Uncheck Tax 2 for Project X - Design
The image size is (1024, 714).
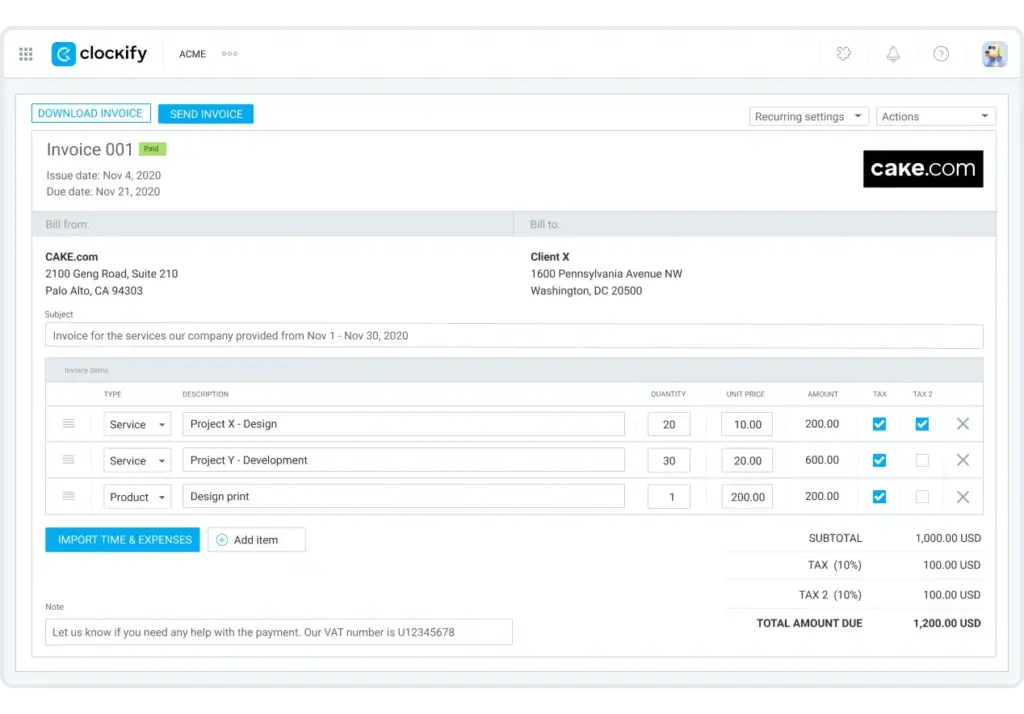coord(922,424)
